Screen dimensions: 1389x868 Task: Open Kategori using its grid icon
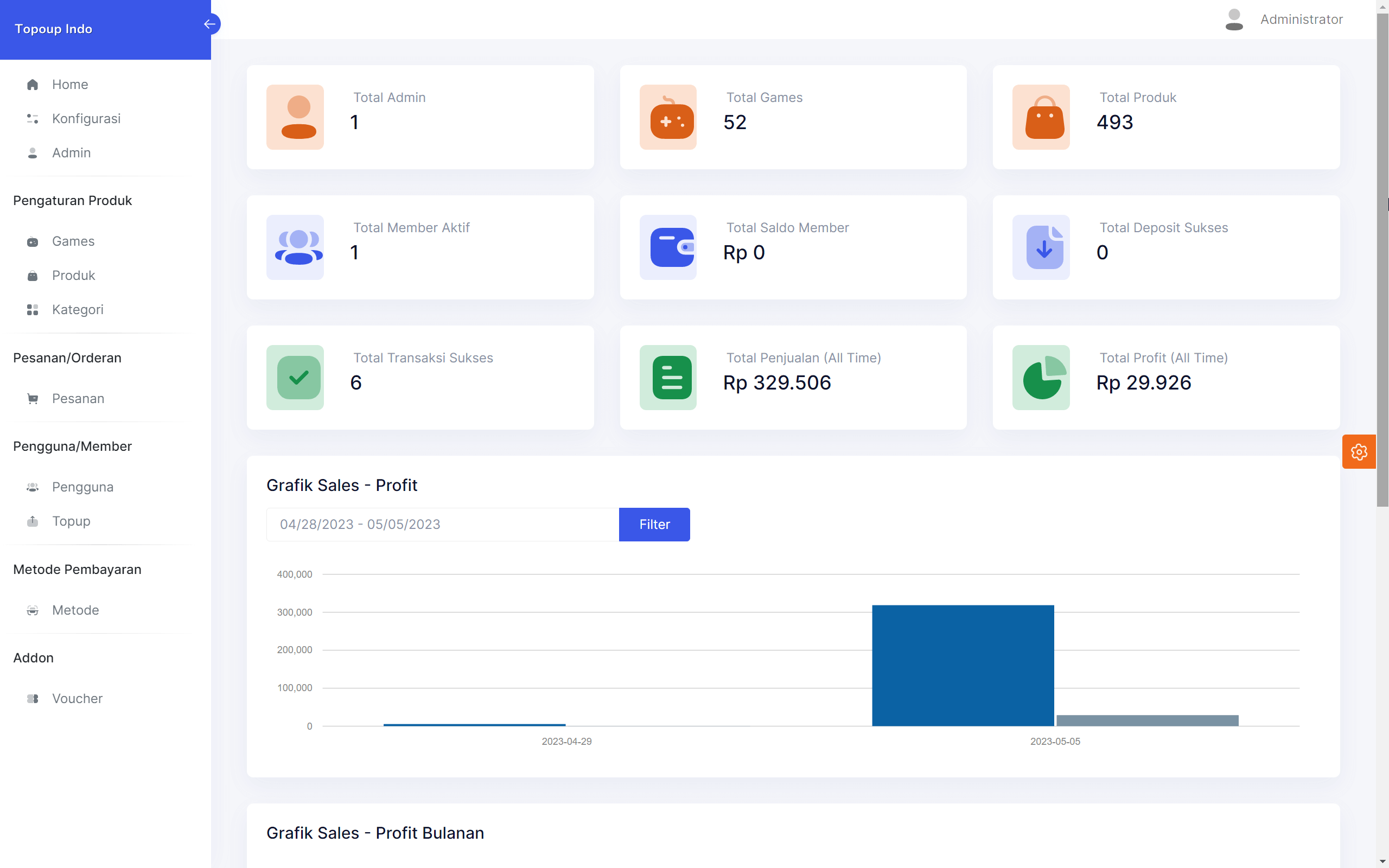pyautogui.click(x=32, y=309)
